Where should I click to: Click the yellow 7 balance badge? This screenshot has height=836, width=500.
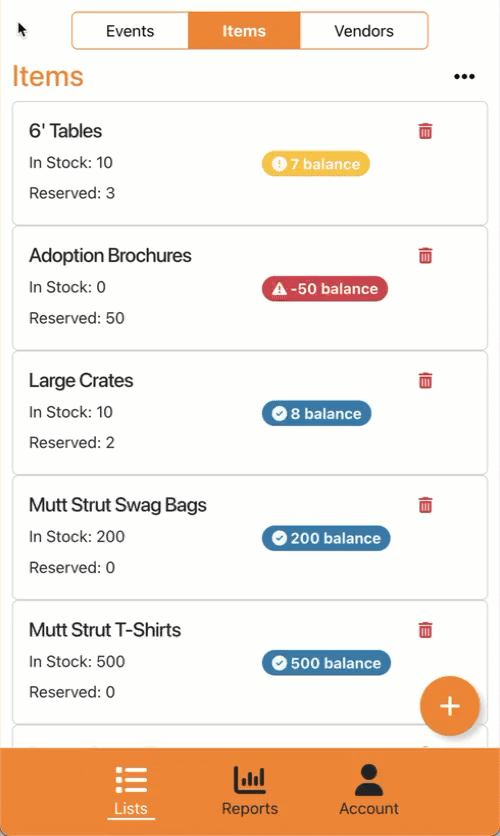316,164
